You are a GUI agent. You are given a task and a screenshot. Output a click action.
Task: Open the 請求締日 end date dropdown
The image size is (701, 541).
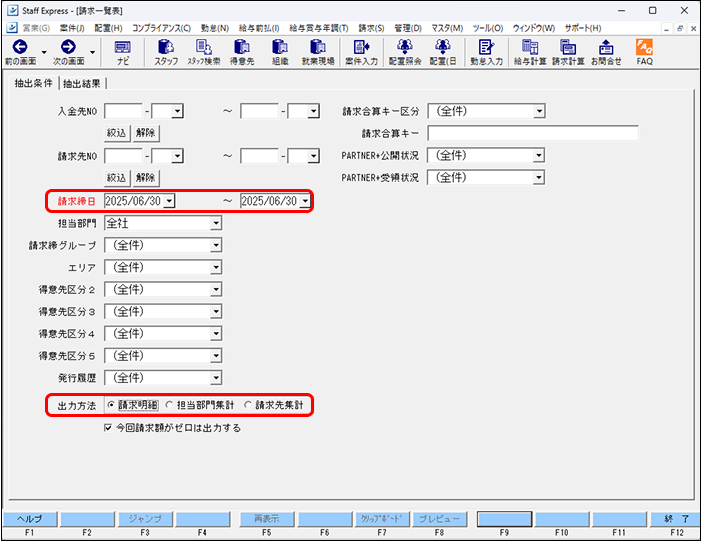305,201
